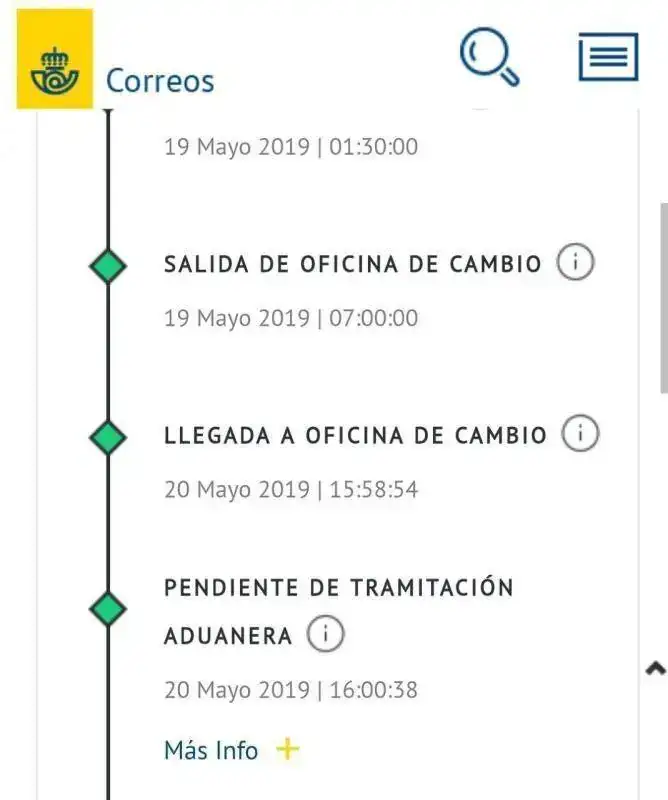Viewport: 668px width, 800px height.
Task: Select the Salida de Oficina de Cambio diamond marker
Action: pyautogui.click(x=108, y=266)
